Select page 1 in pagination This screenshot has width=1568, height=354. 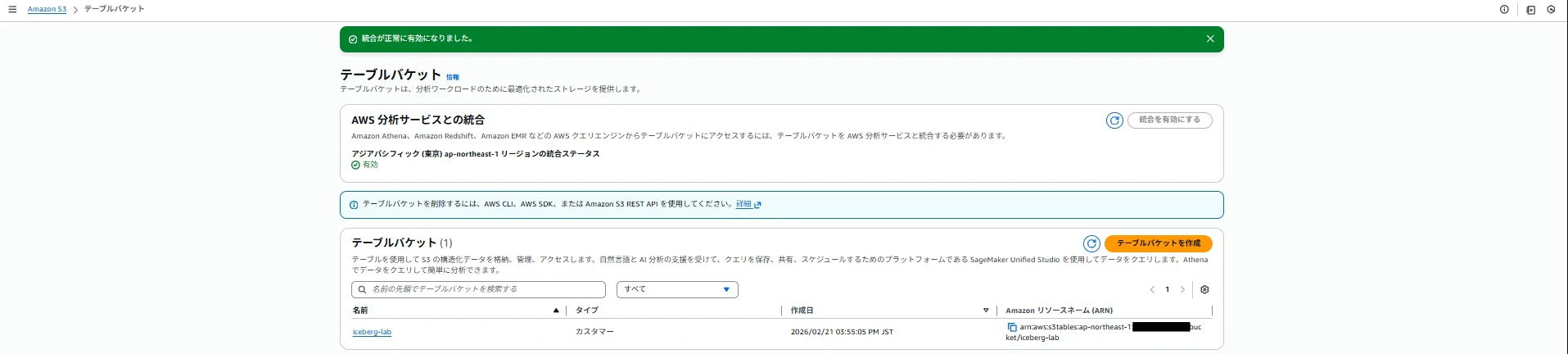click(x=1168, y=289)
